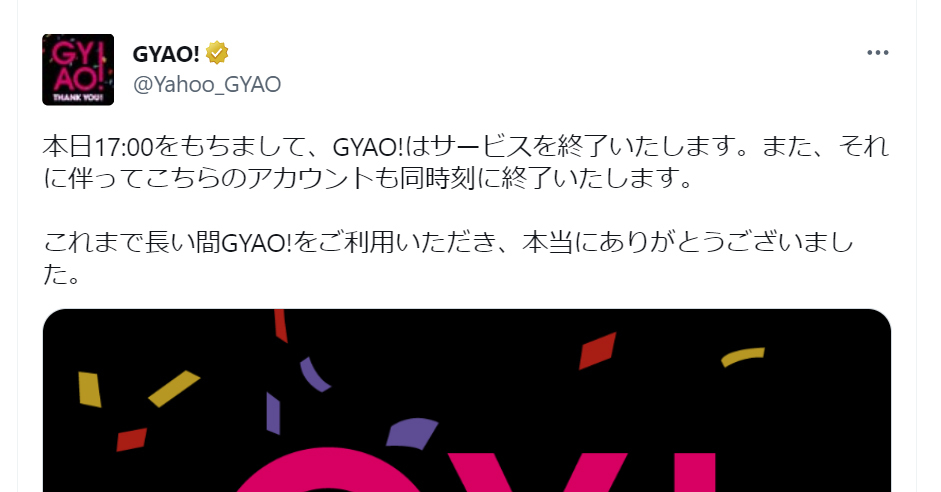Click the long diagonal yellow confetti piece

pos(174,388)
